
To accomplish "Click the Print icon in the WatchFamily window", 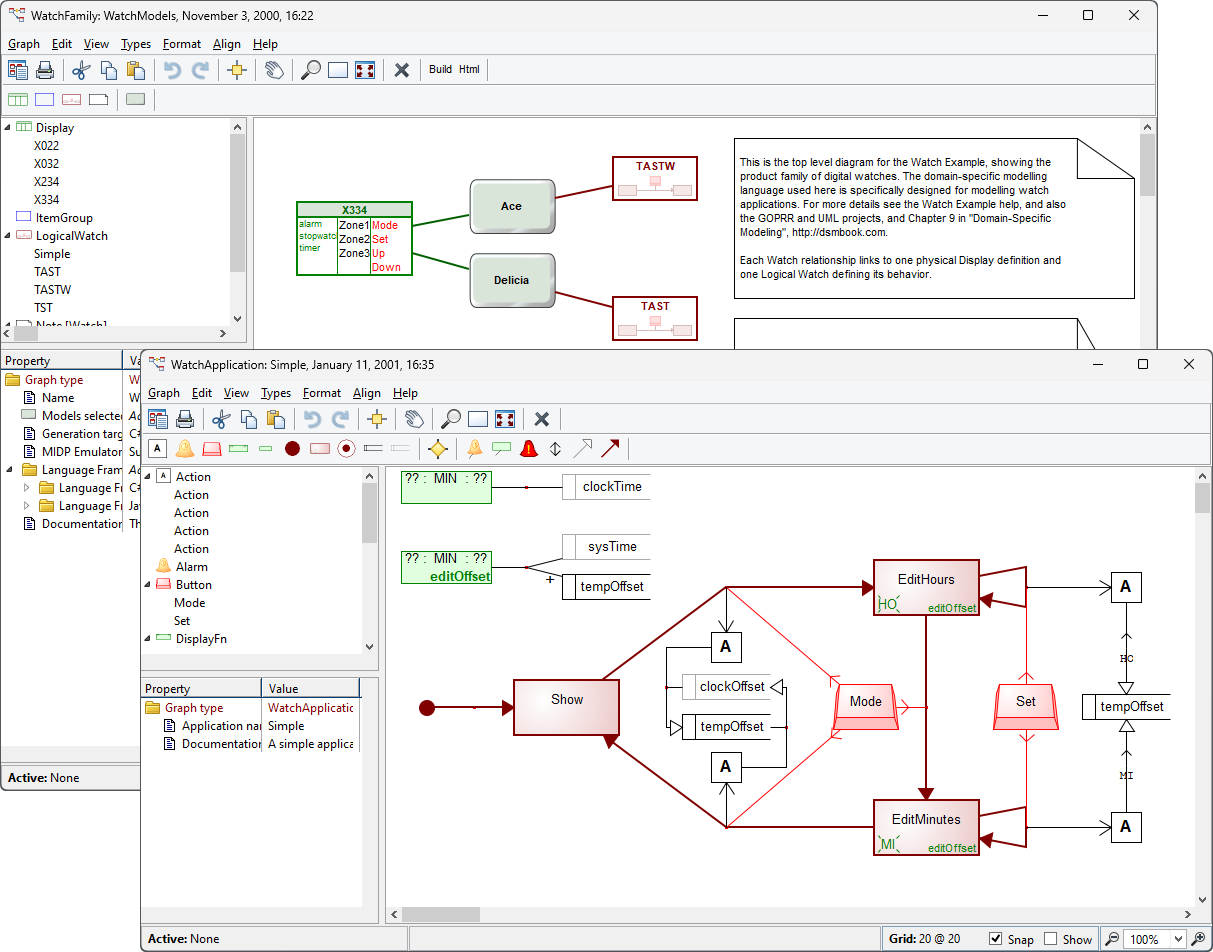I will coord(46,70).
